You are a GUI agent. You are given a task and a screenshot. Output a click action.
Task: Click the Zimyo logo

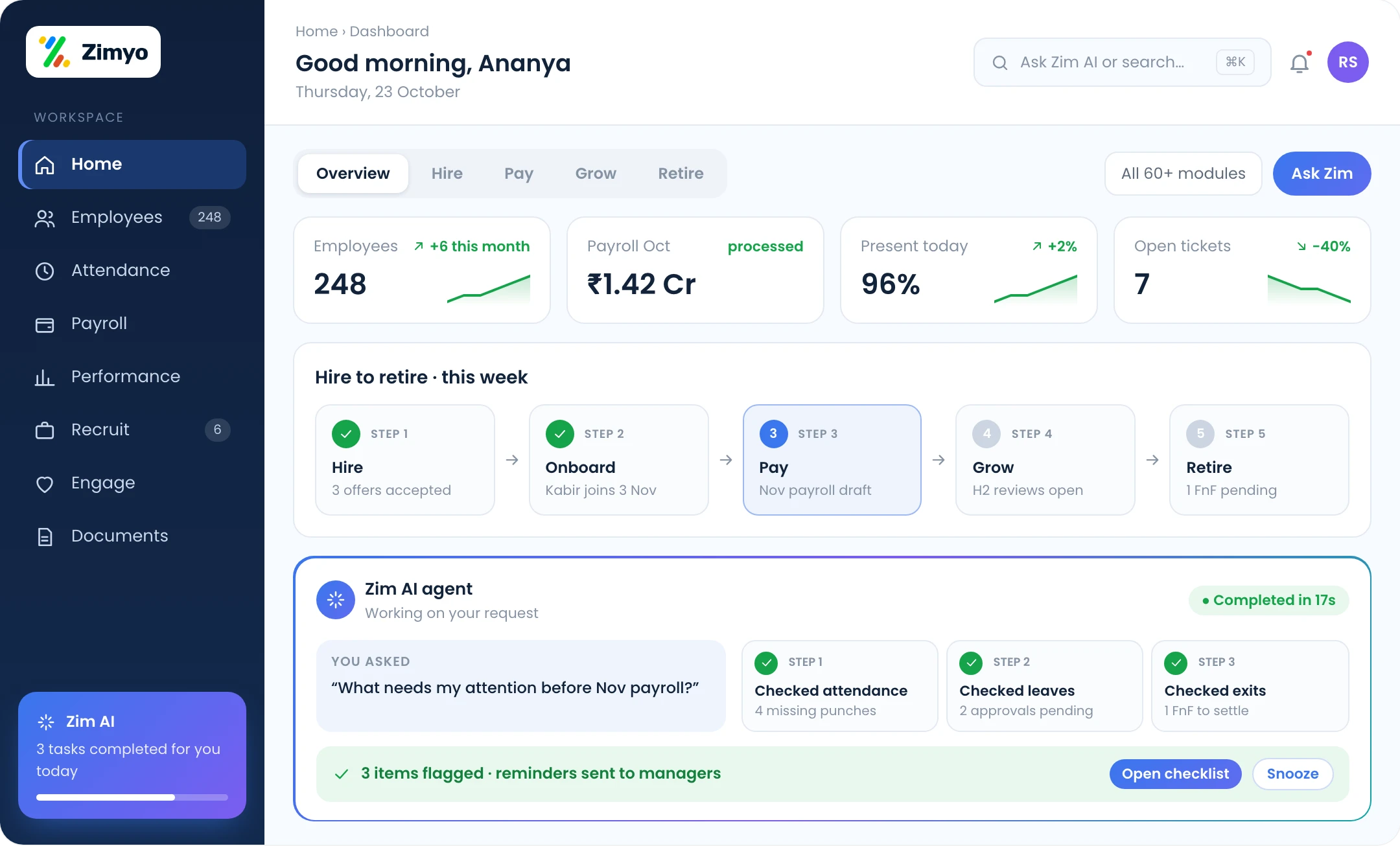click(x=93, y=52)
